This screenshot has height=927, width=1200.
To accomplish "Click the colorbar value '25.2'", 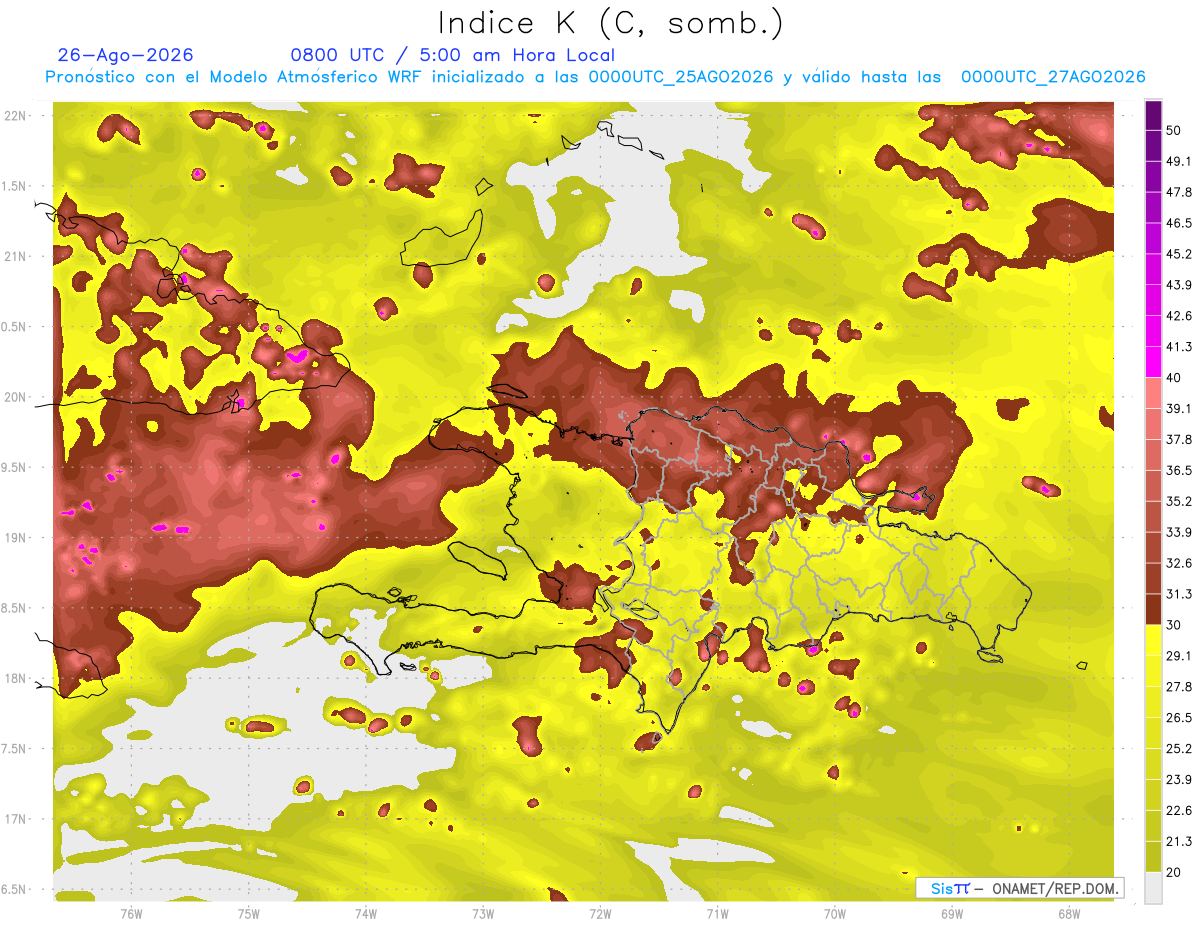I will (x=1179, y=749).
